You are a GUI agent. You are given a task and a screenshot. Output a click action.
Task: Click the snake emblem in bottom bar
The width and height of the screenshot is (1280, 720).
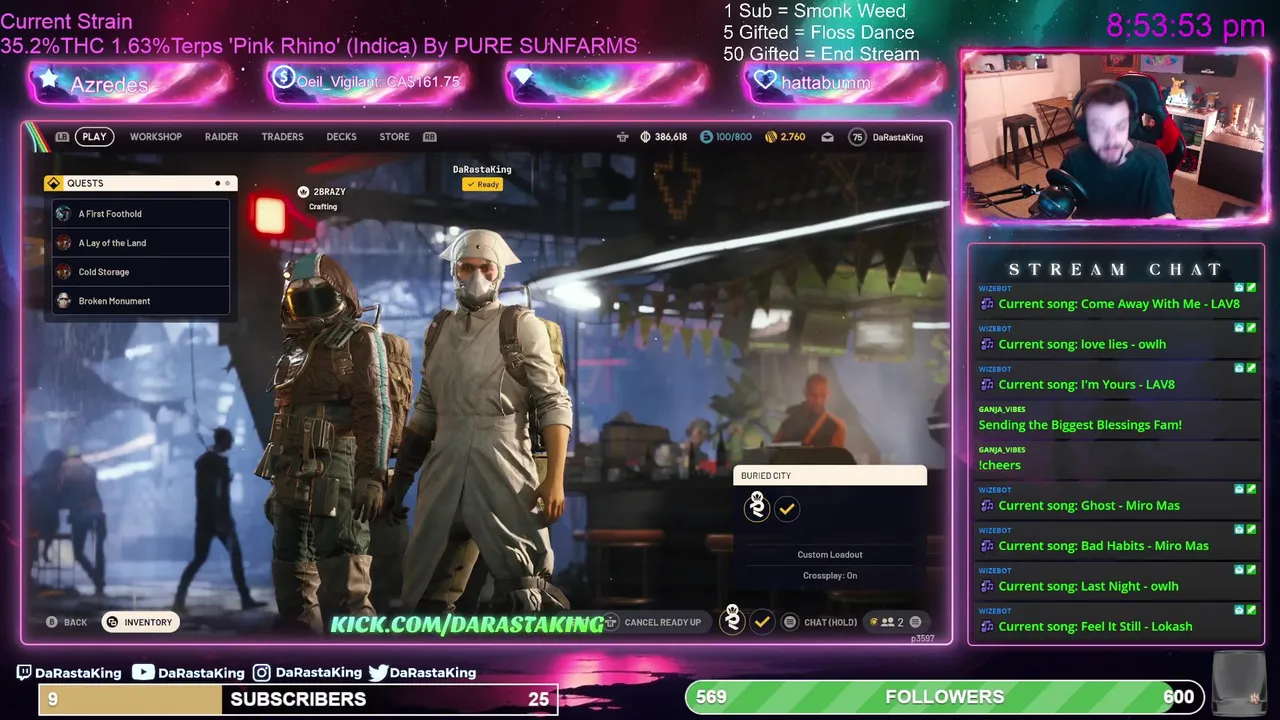click(733, 619)
